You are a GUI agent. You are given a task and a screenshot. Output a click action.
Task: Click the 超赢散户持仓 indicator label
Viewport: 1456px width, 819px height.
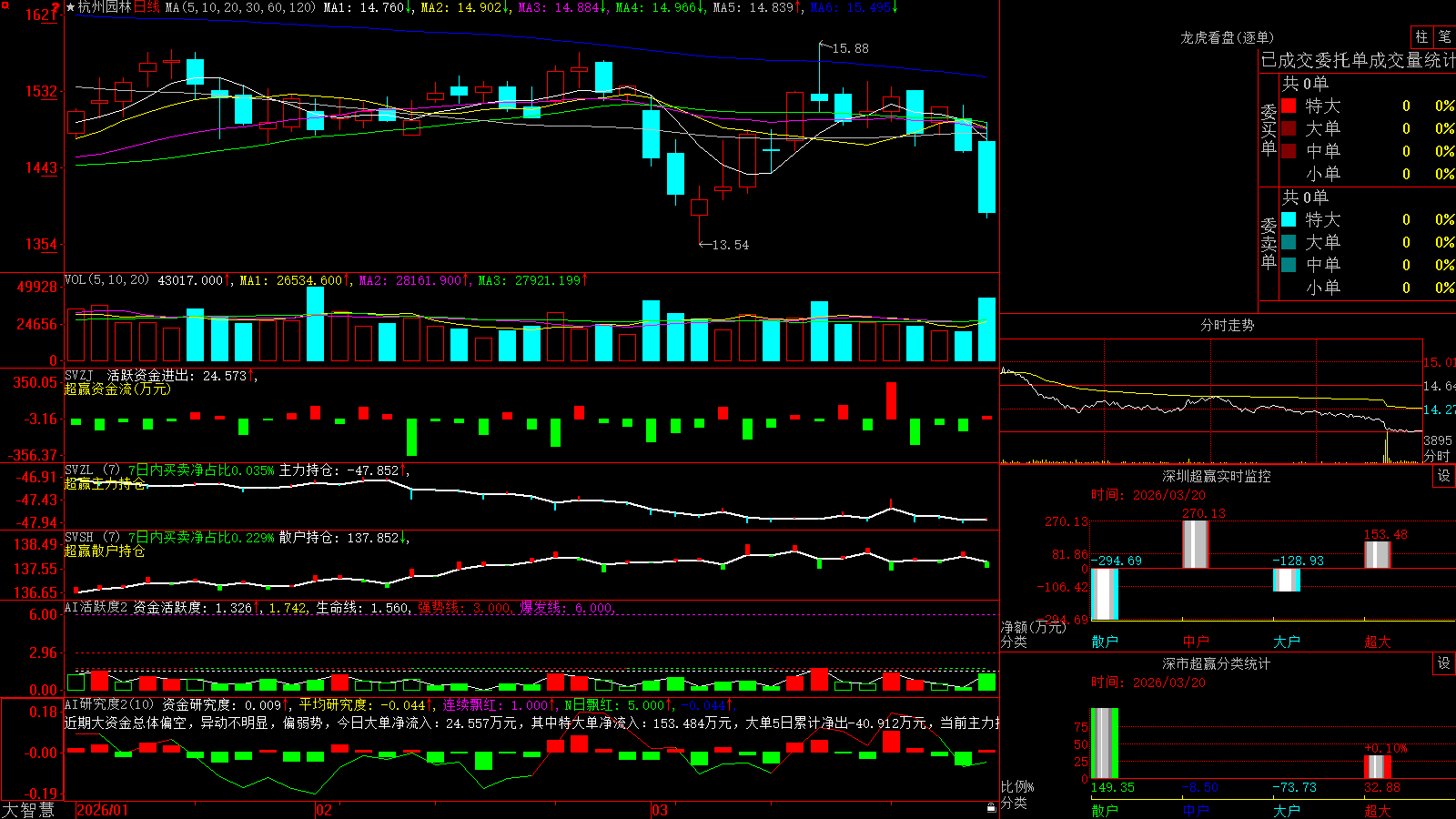coord(105,551)
